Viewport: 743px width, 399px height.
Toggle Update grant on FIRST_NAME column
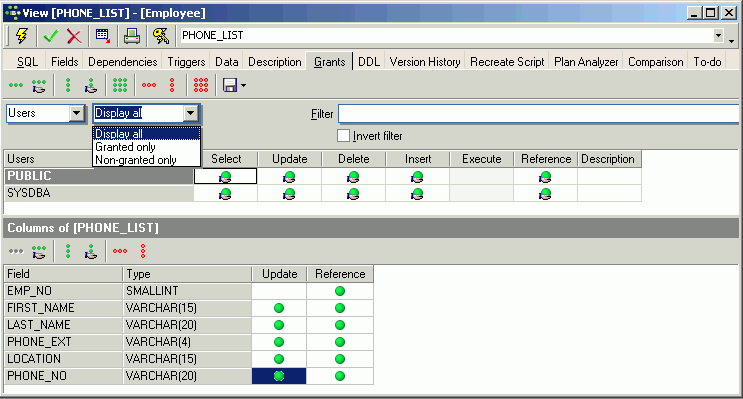pyautogui.click(x=279, y=308)
